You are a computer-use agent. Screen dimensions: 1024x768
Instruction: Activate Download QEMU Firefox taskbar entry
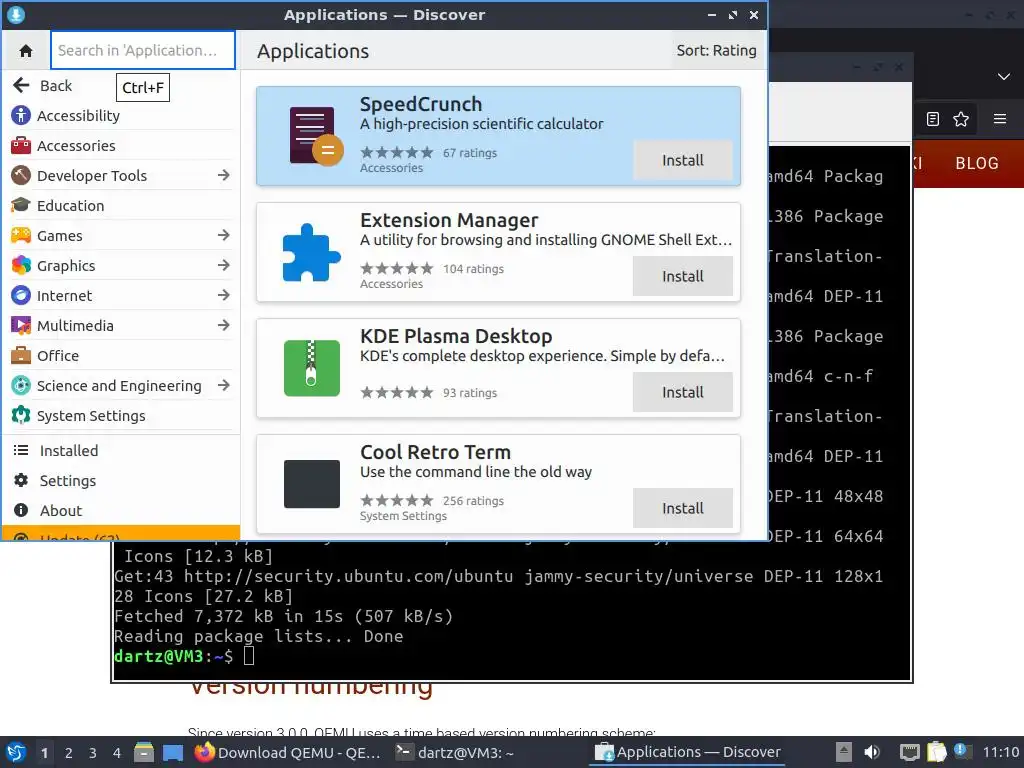[287, 752]
